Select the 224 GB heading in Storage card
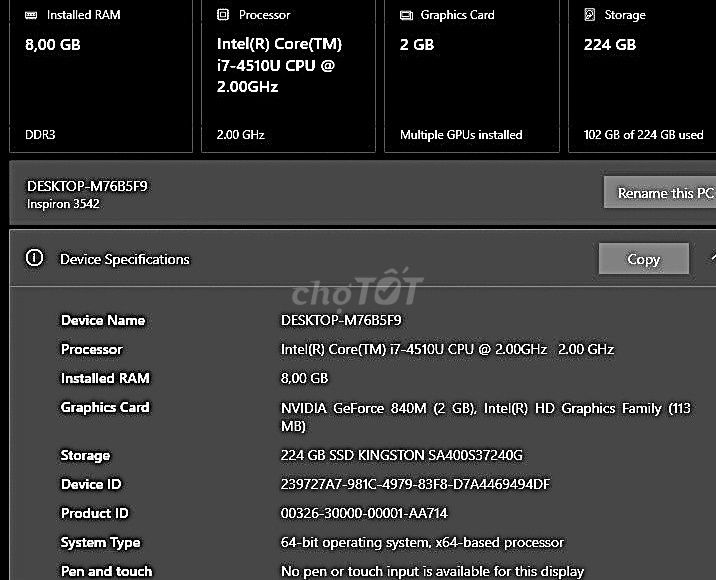 click(x=610, y=45)
